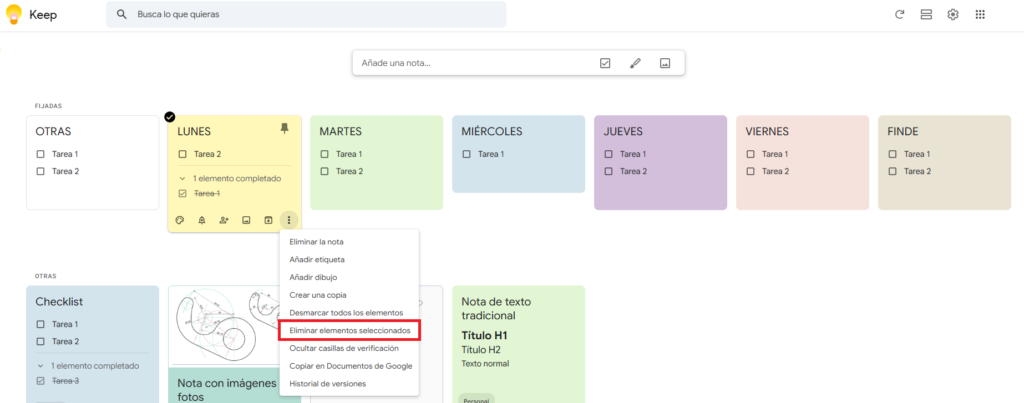Click Eliminar elementos seleccionados
Image resolution: width=1024 pixels, height=403 pixels.
pos(349,330)
